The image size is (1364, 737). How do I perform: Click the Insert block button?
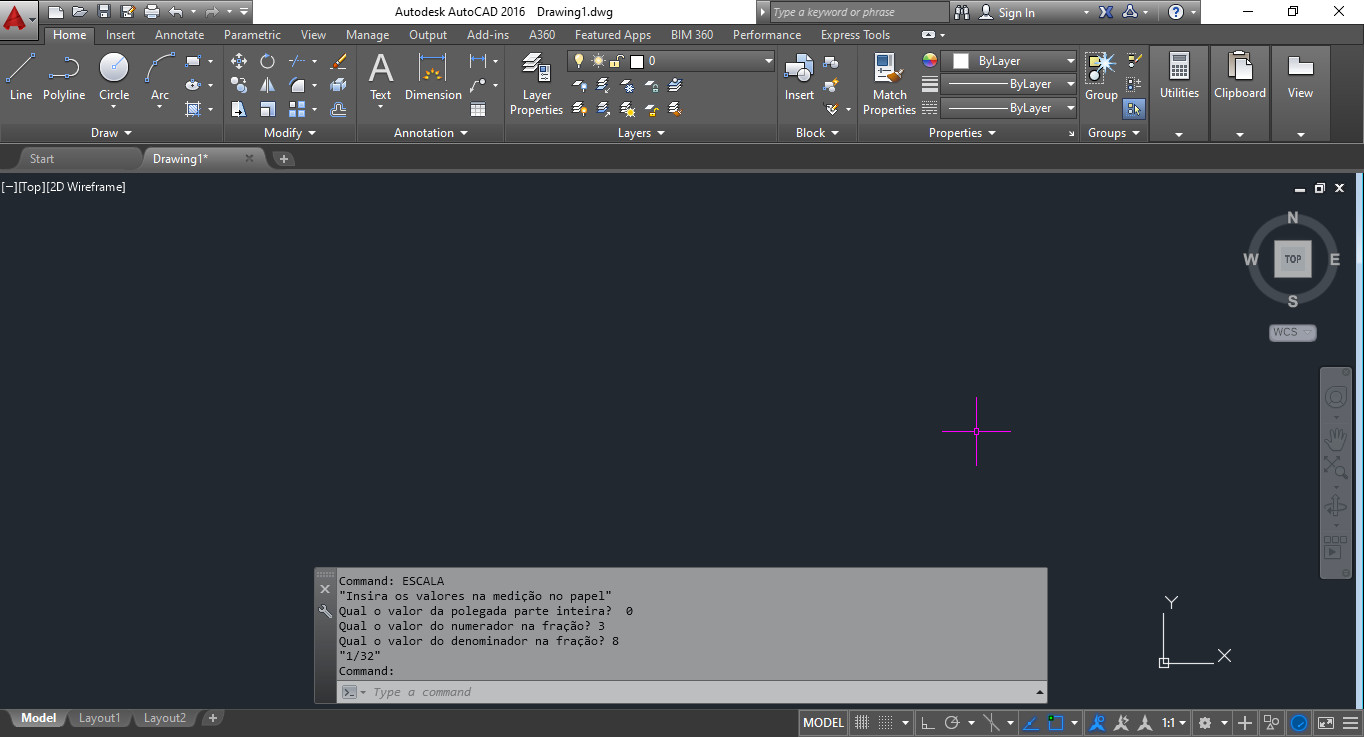click(799, 77)
